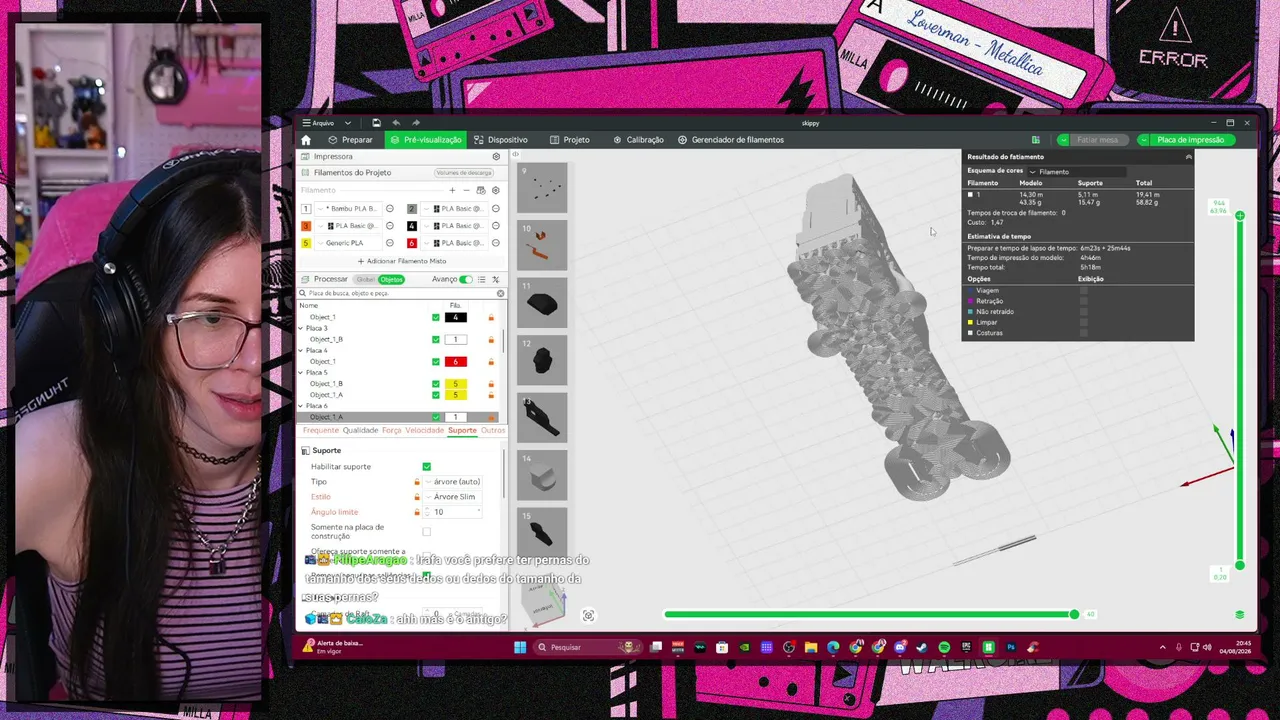
Task: Edit filament 1 Bambu PLA preset icon
Action: (x=390, y=209)
